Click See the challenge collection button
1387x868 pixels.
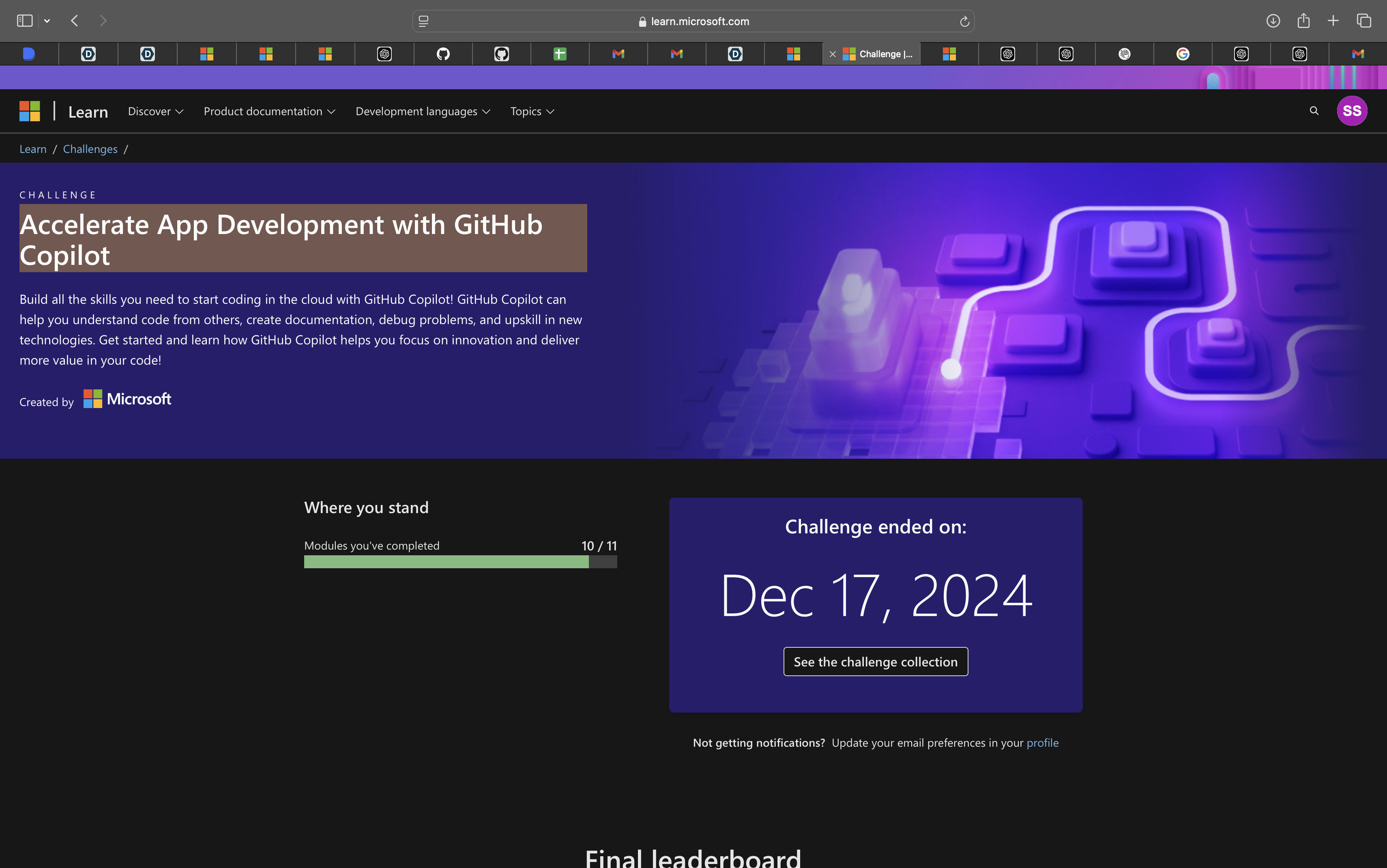[876, 662]
